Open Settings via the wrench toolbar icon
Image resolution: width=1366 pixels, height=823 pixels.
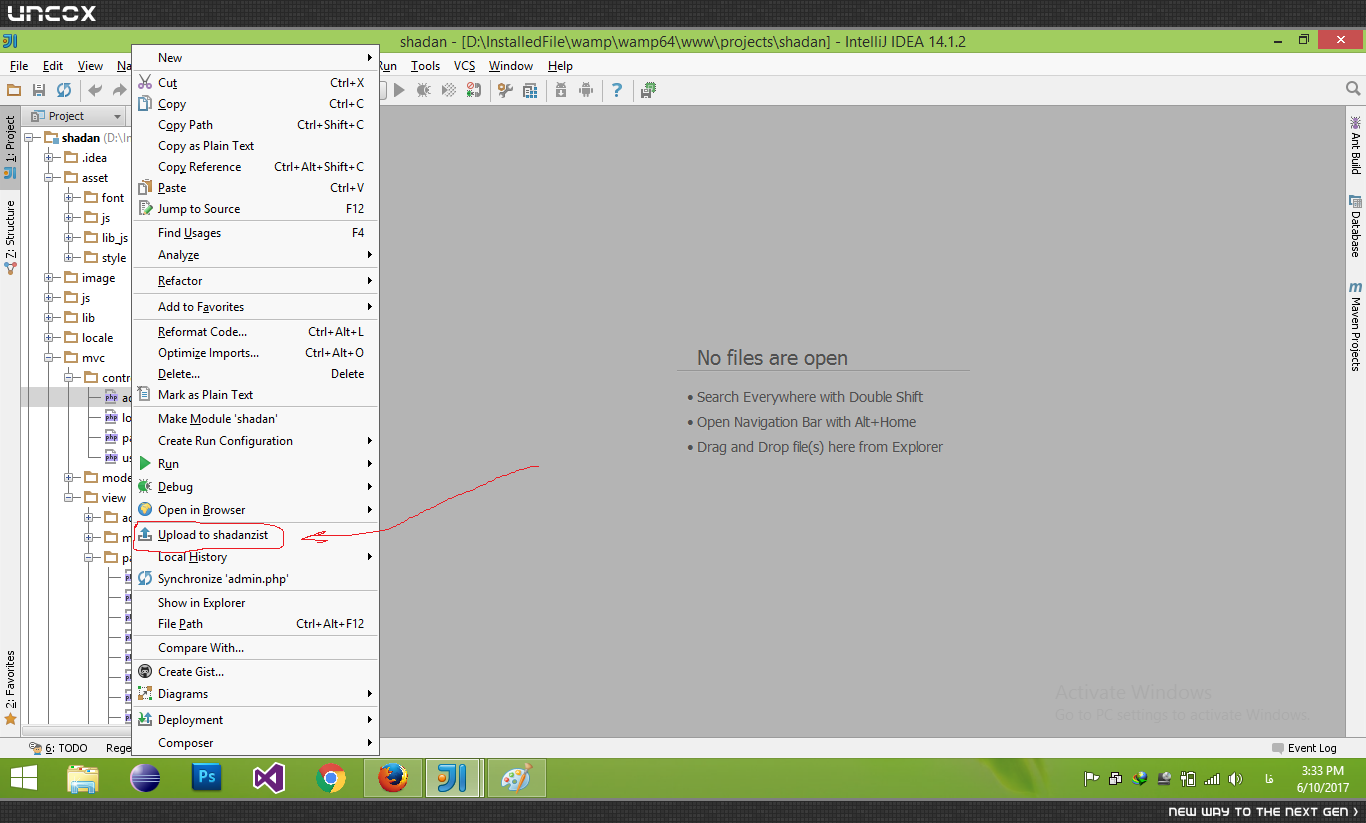pyautogui.click(x=505, y=90)
